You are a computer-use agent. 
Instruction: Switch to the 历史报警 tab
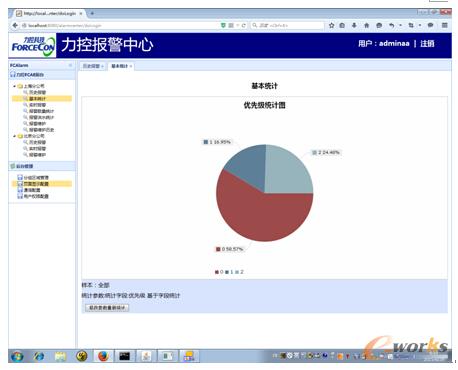(91, 66)
